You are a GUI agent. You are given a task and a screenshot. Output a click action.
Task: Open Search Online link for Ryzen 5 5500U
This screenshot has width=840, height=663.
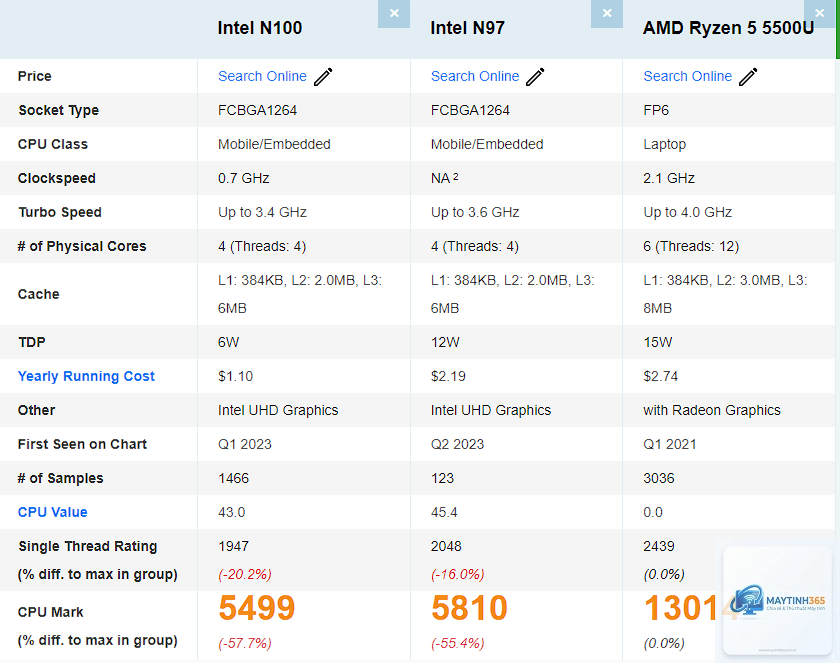tap(687, 76)
